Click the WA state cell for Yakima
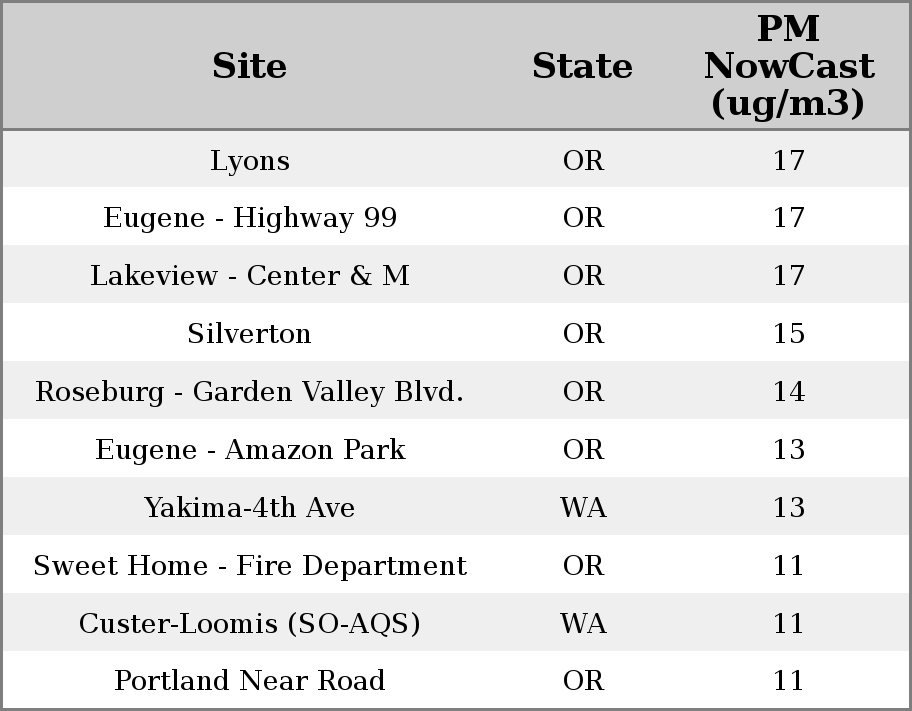Image resolution: width=912 pixels, height=711 pixels. coord(583,507)
